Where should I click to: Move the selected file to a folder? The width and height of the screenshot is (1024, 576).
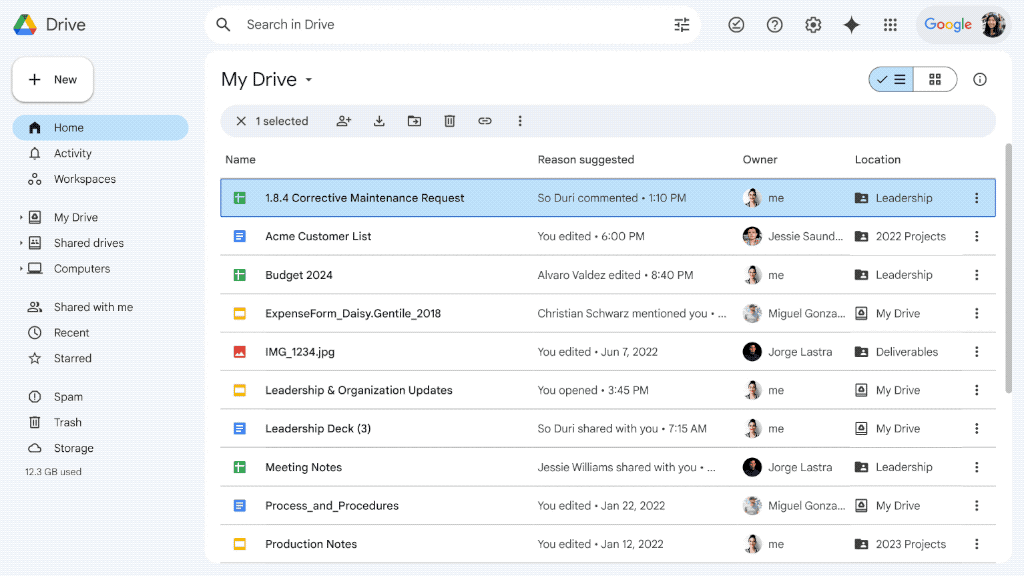point(414,120)
